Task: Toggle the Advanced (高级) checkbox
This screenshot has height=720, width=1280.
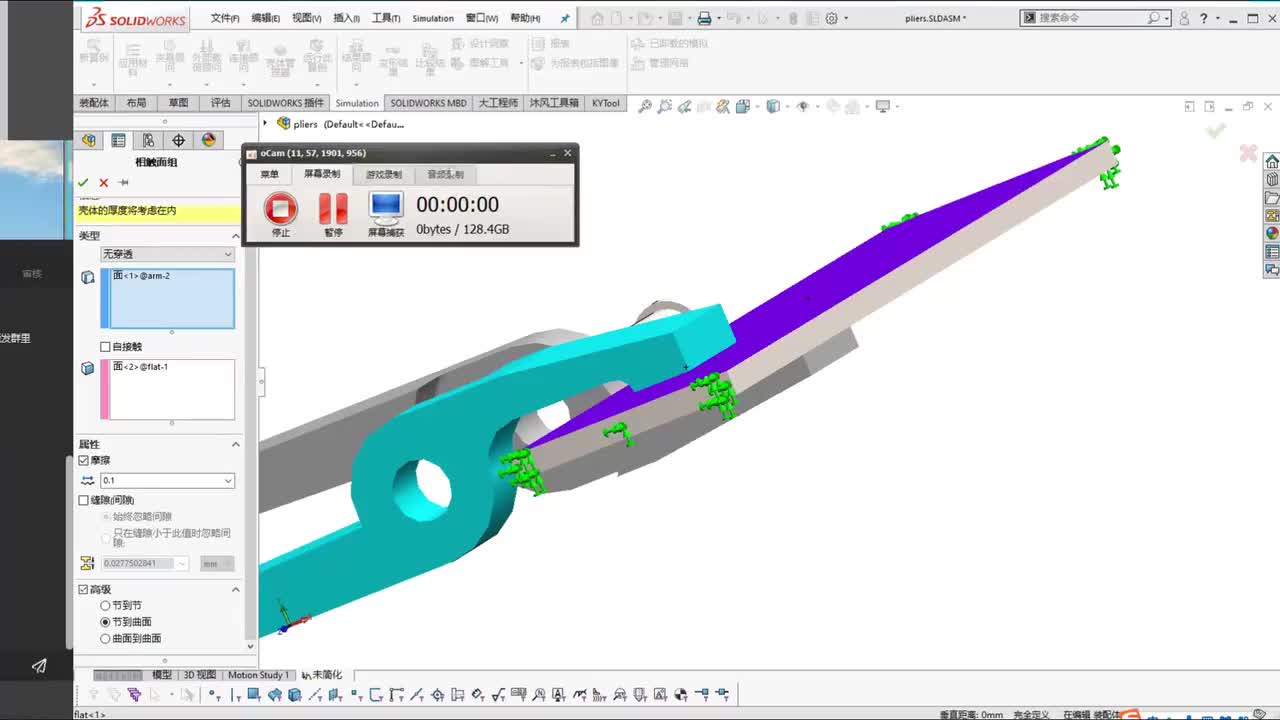Action: click(x=84, y=590)
